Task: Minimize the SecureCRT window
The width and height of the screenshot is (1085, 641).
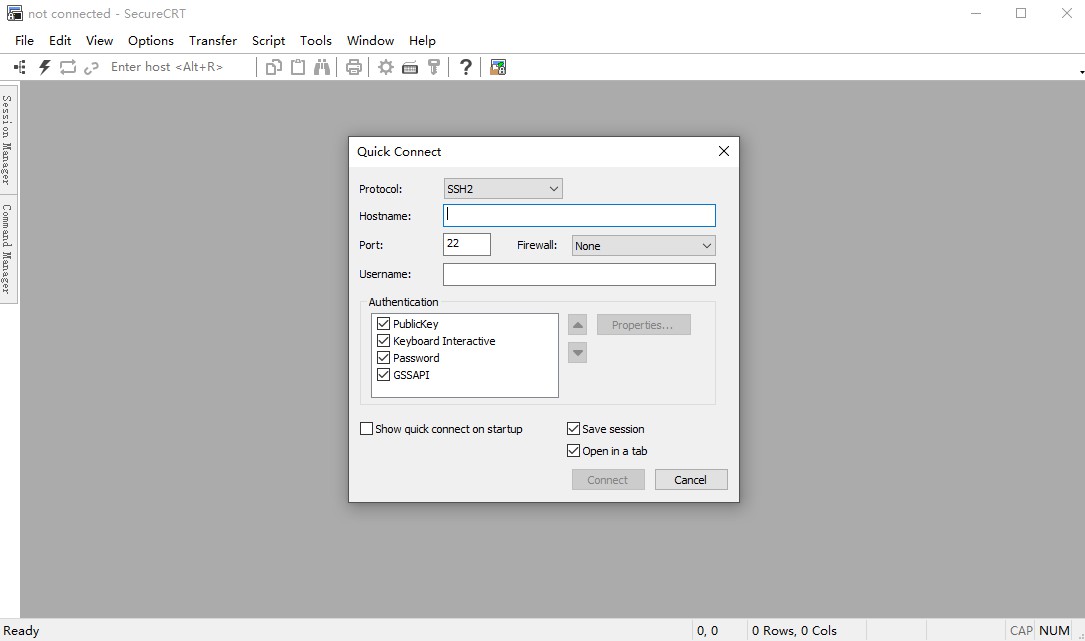Action: coord(976,13)
